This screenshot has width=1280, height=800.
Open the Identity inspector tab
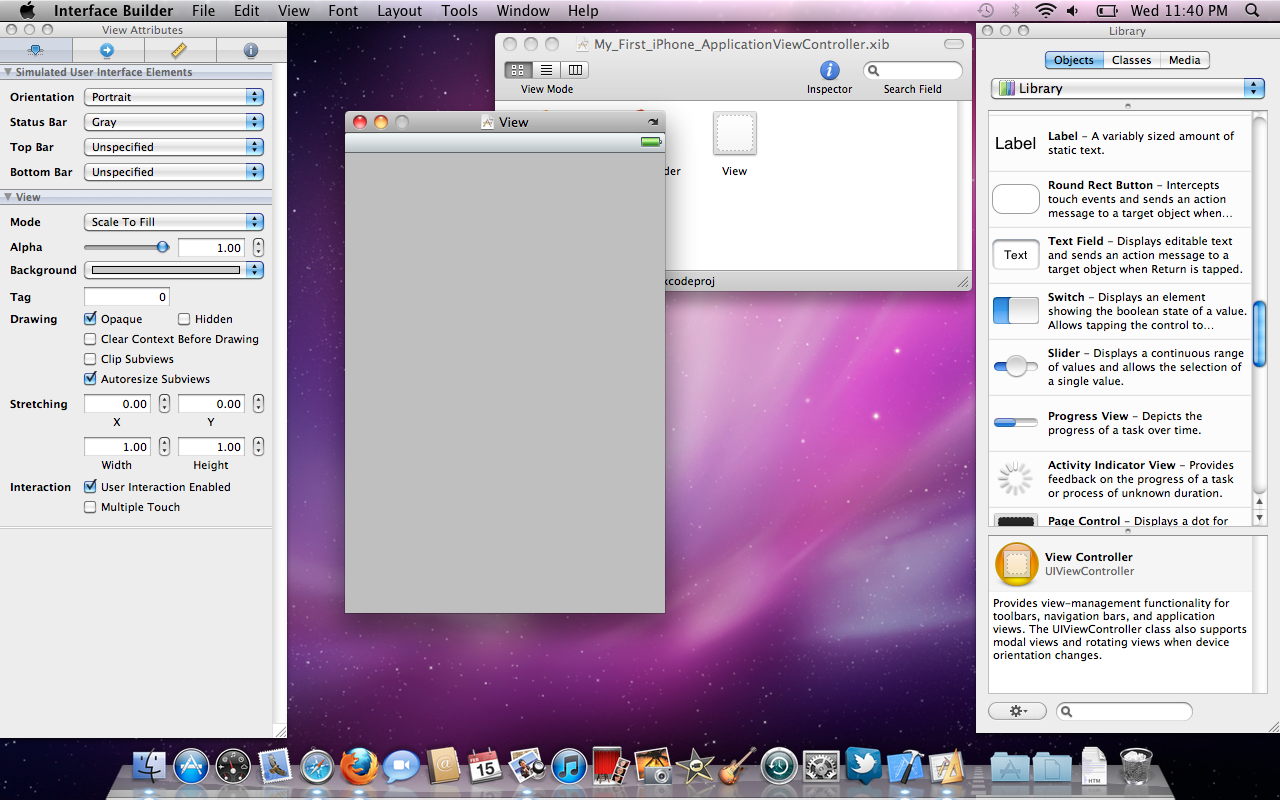(x=250, y=50)
